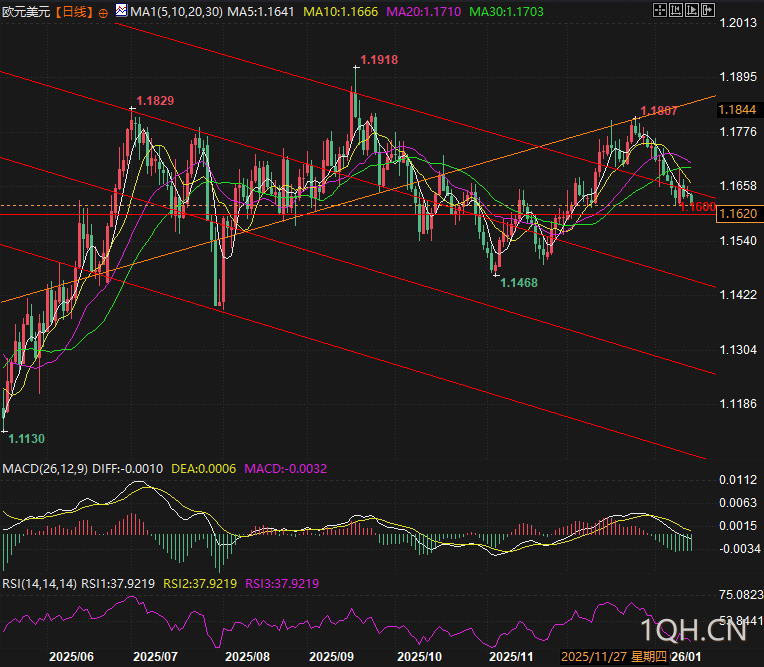
Task: Click the orange circled-plus icon beside 日线
Action: (103, 13)
